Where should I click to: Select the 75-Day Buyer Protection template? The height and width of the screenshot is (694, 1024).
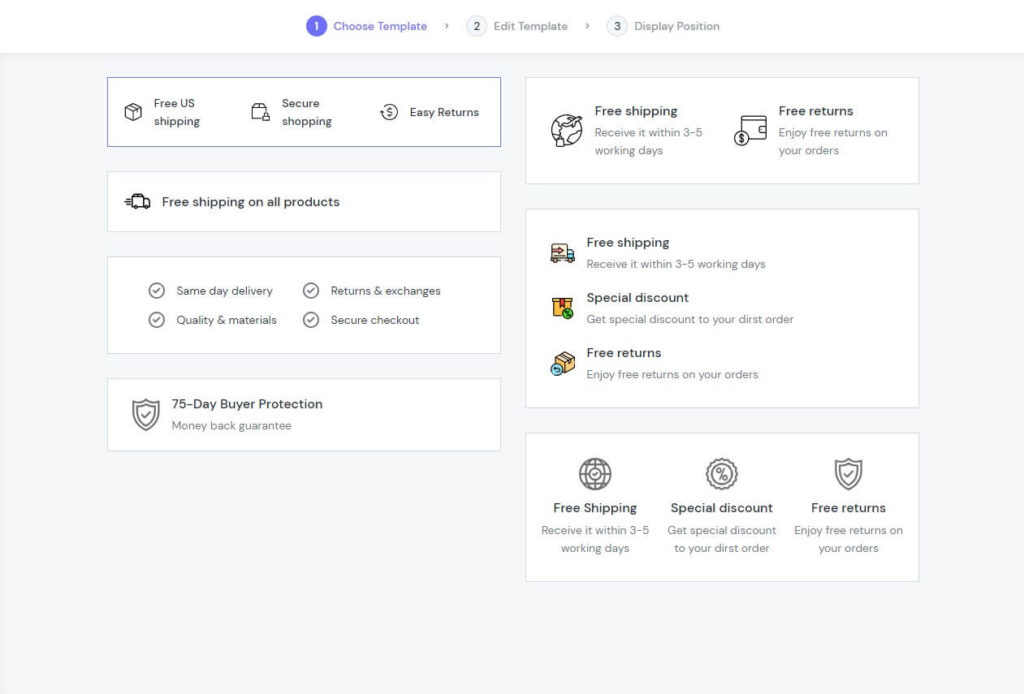pyautogui.click(x=304, y=415)
